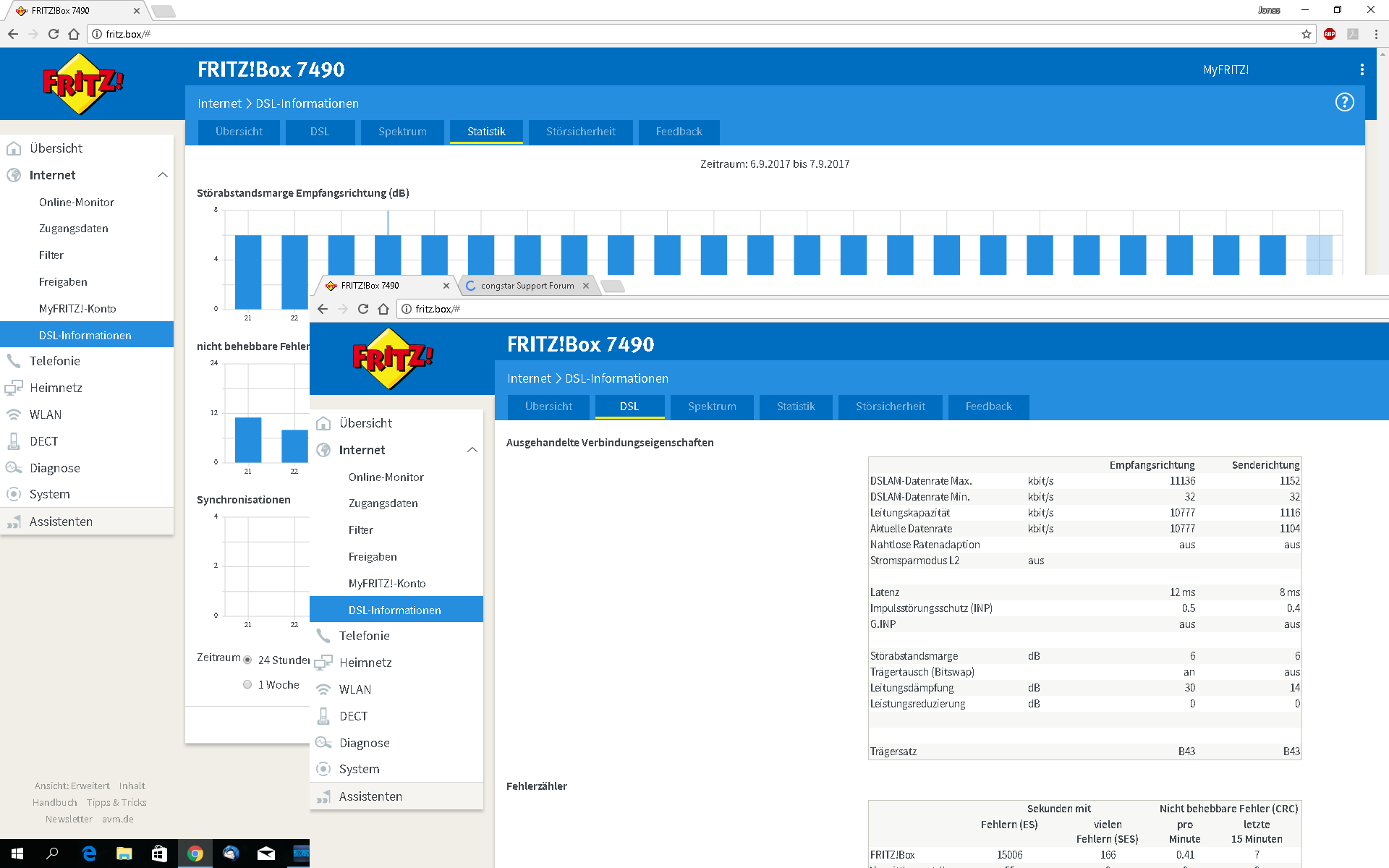Click the help question mark icon

pos(1344,103)
